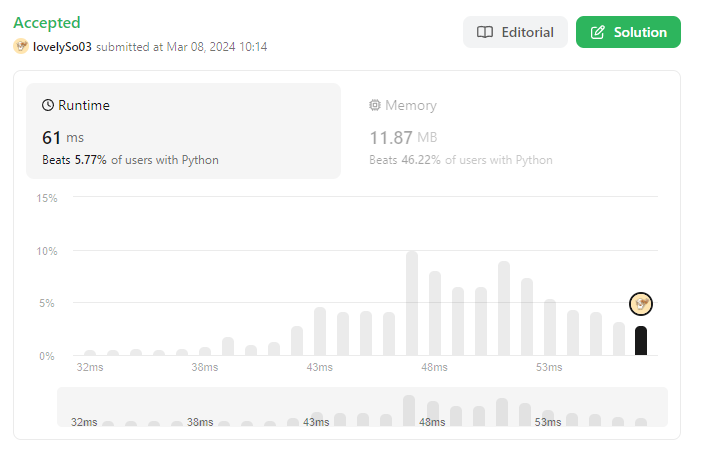Click the 10% y-axis label
Image resolution: width=701 pixels, height=452 pixels.
(47, 251)
